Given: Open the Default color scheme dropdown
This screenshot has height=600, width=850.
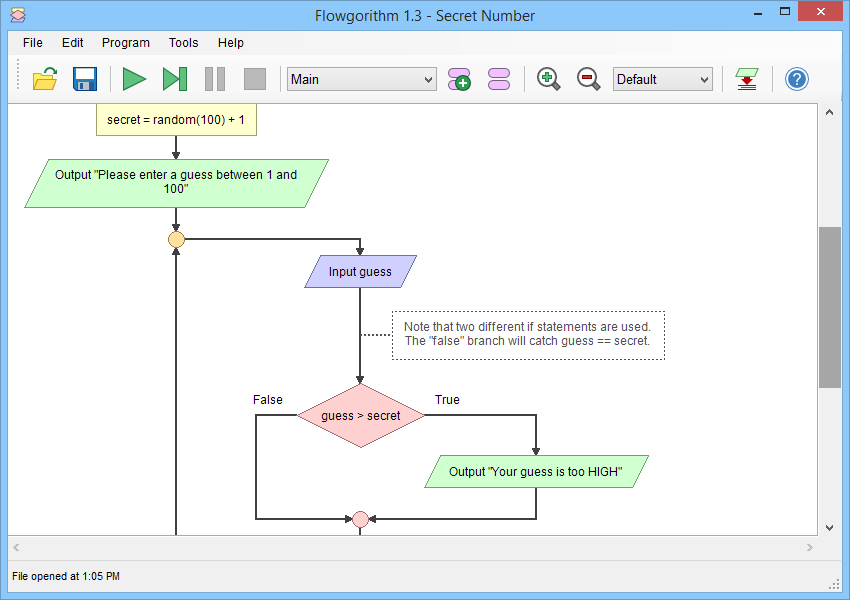Looking at the screenshot, I should coord(662,79).
